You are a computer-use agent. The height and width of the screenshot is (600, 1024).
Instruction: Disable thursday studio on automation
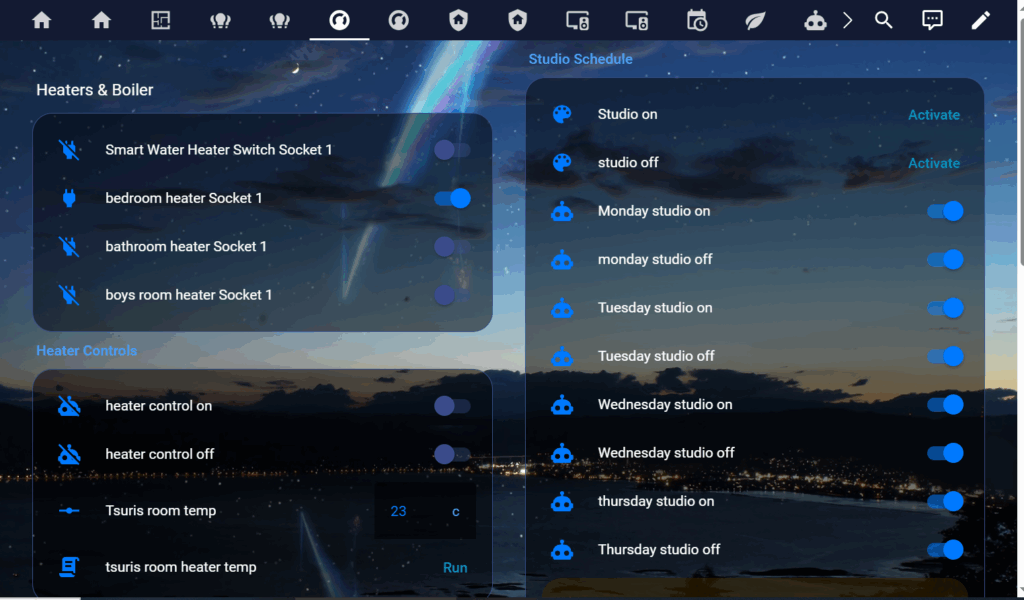pyautogui.click(x=945, y=501)
